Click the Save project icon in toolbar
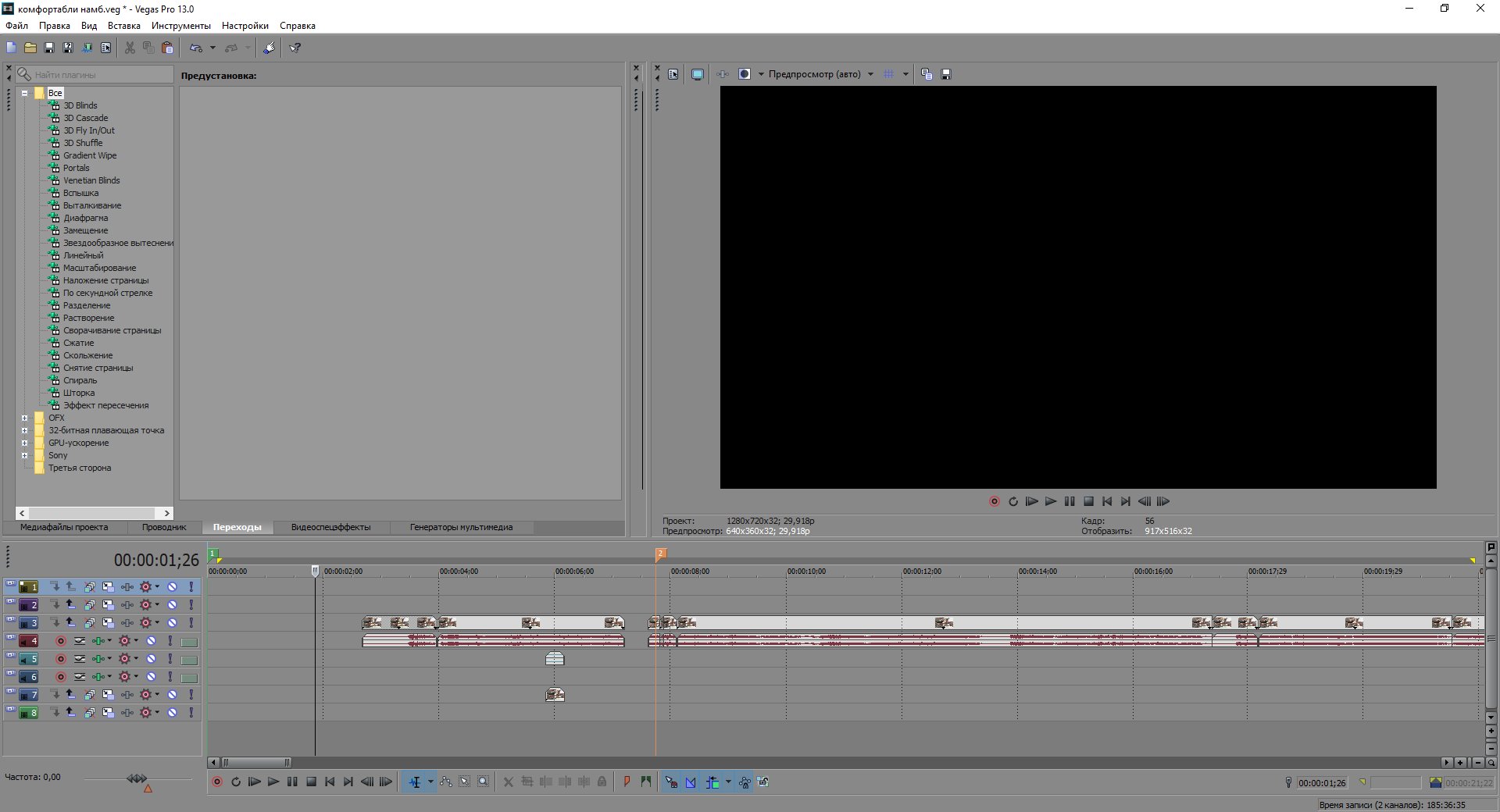The height and width of the screenshot is (812, 1500). coord(49,48)
